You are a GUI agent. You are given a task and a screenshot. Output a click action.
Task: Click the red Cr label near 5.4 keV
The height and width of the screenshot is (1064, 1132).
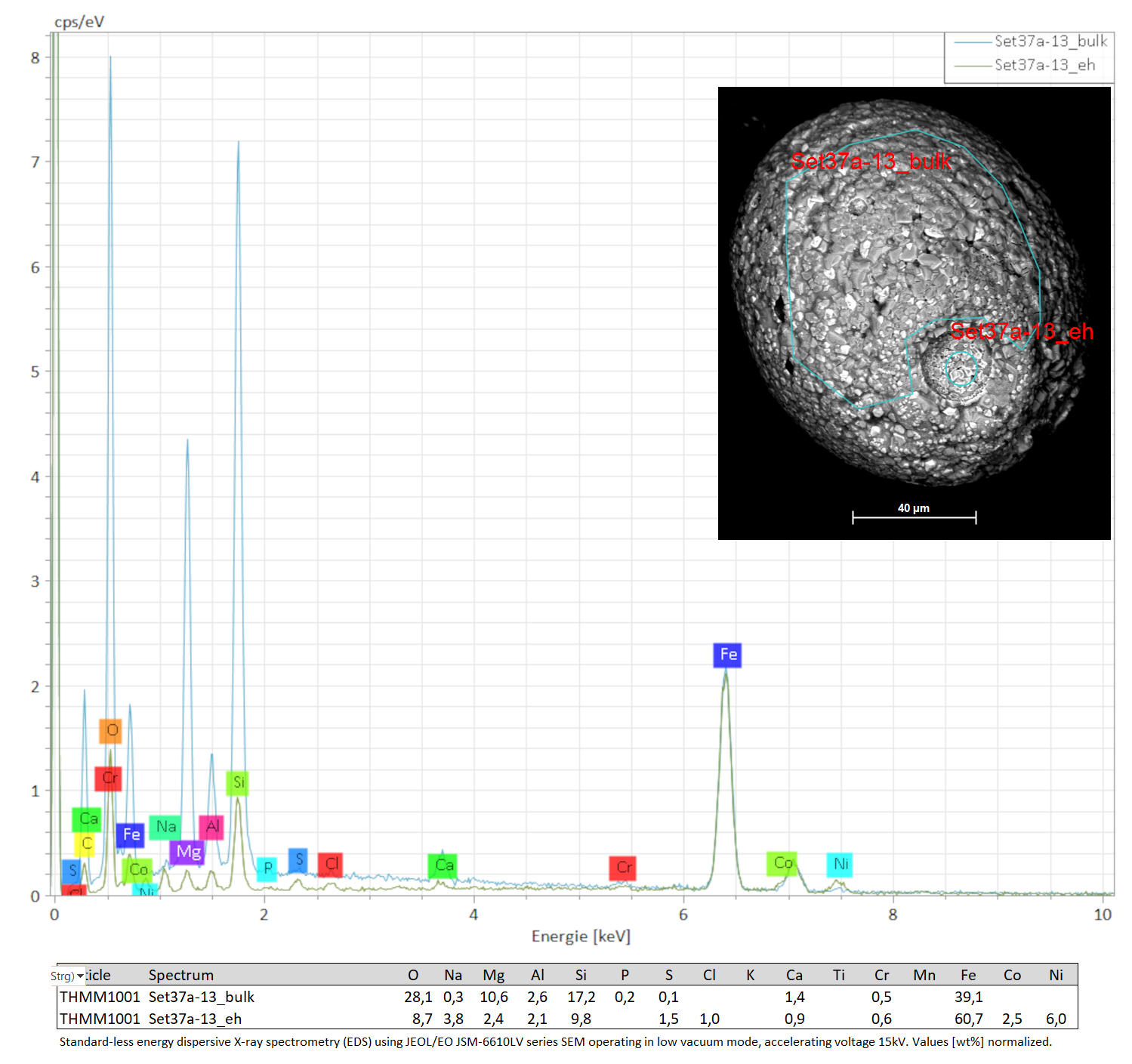tap(622, 868)
